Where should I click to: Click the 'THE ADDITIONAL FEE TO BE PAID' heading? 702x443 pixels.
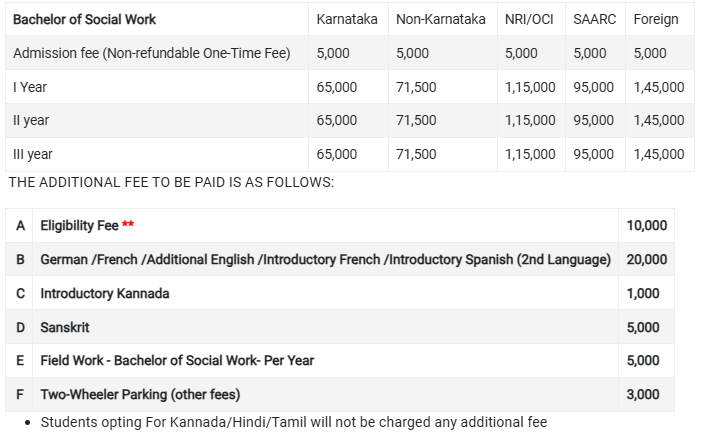pyautogui.click(x=171, y=182)
